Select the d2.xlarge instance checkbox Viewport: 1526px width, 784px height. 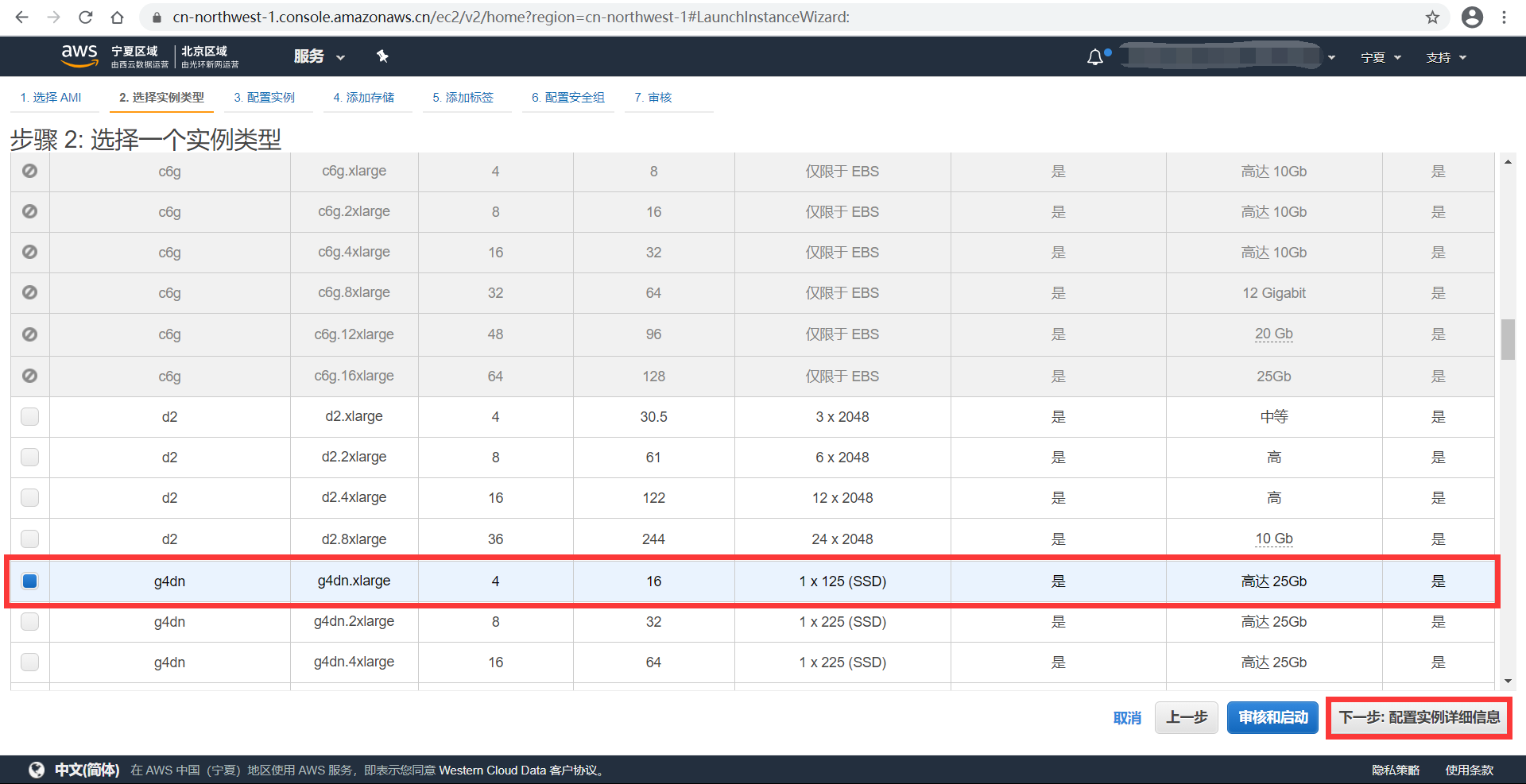pyautogui.click(x=29, y=416)
